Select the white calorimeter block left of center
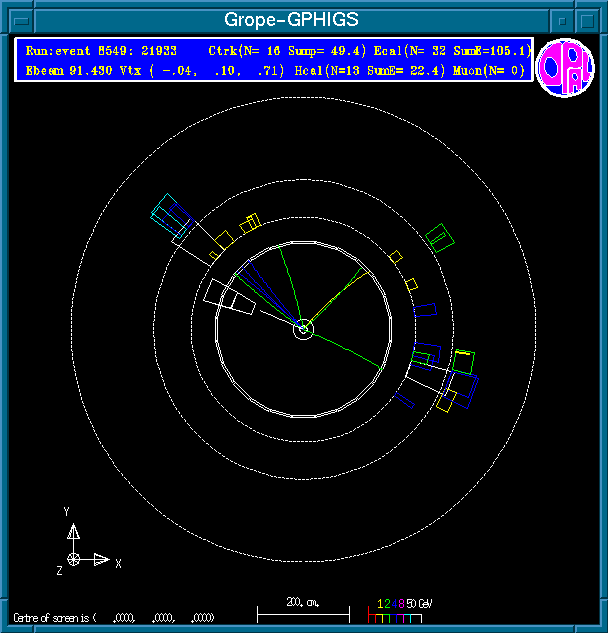Screen dimensions: 608x633 [227, 296]
